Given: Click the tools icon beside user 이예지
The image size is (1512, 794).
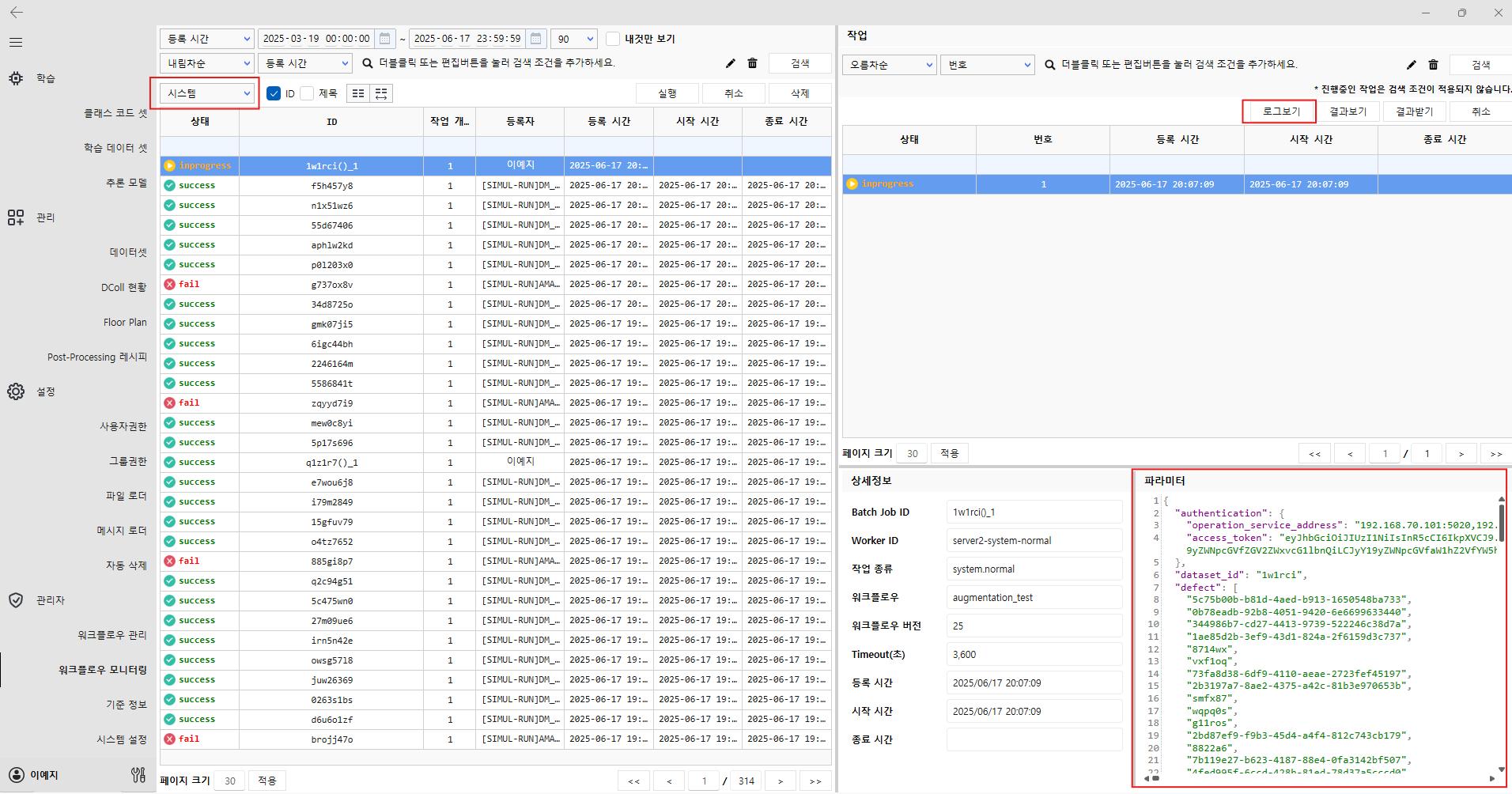Looking at the screenshot, I should click(x=138, y=775).
